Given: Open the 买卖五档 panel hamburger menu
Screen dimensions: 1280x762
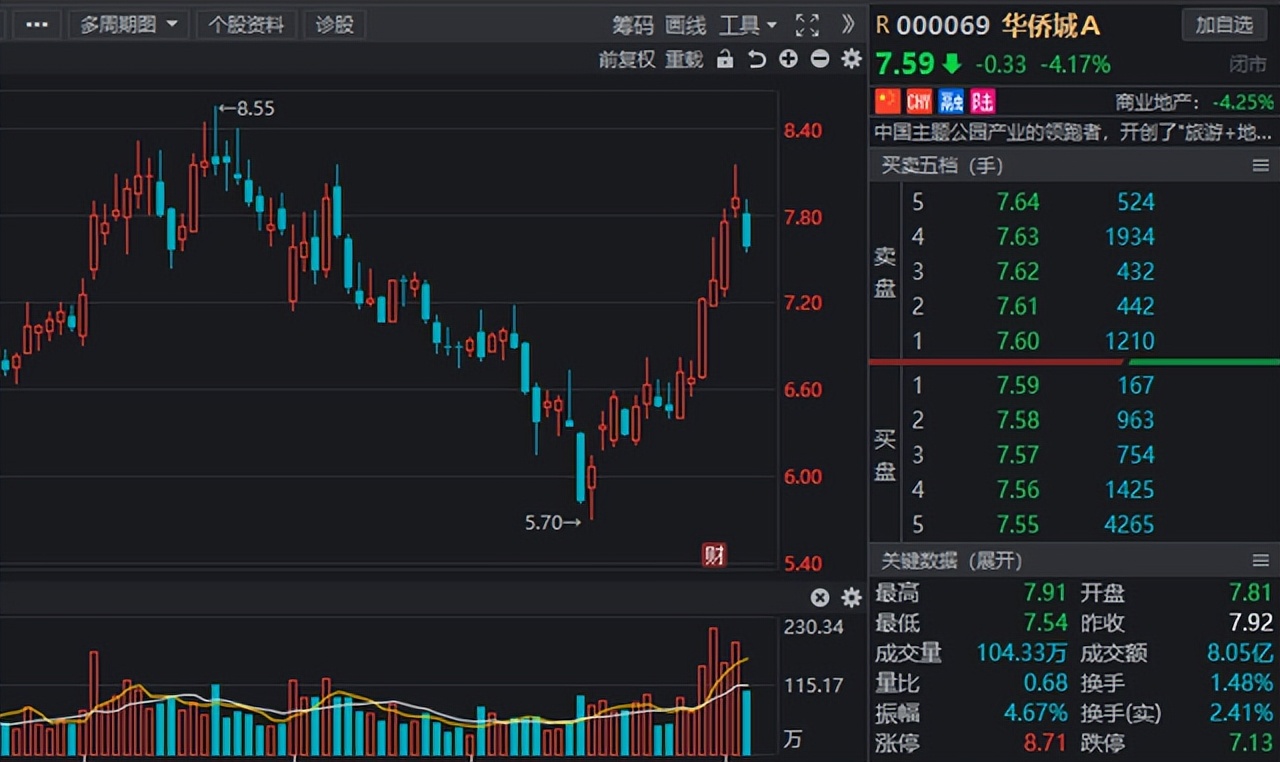Looking at the screenshot, I should [1262, 166].
